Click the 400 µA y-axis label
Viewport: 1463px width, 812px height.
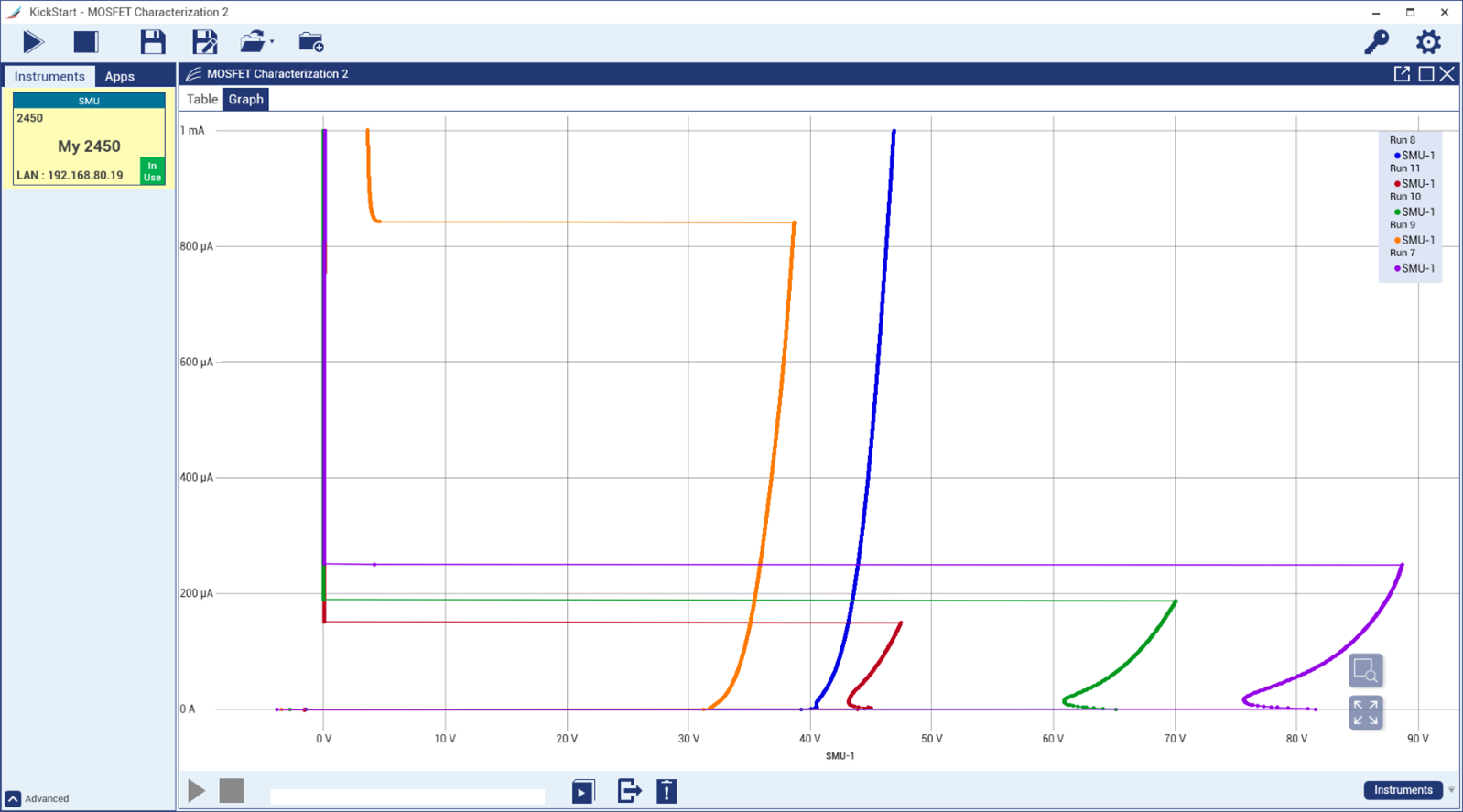(196, 478)
